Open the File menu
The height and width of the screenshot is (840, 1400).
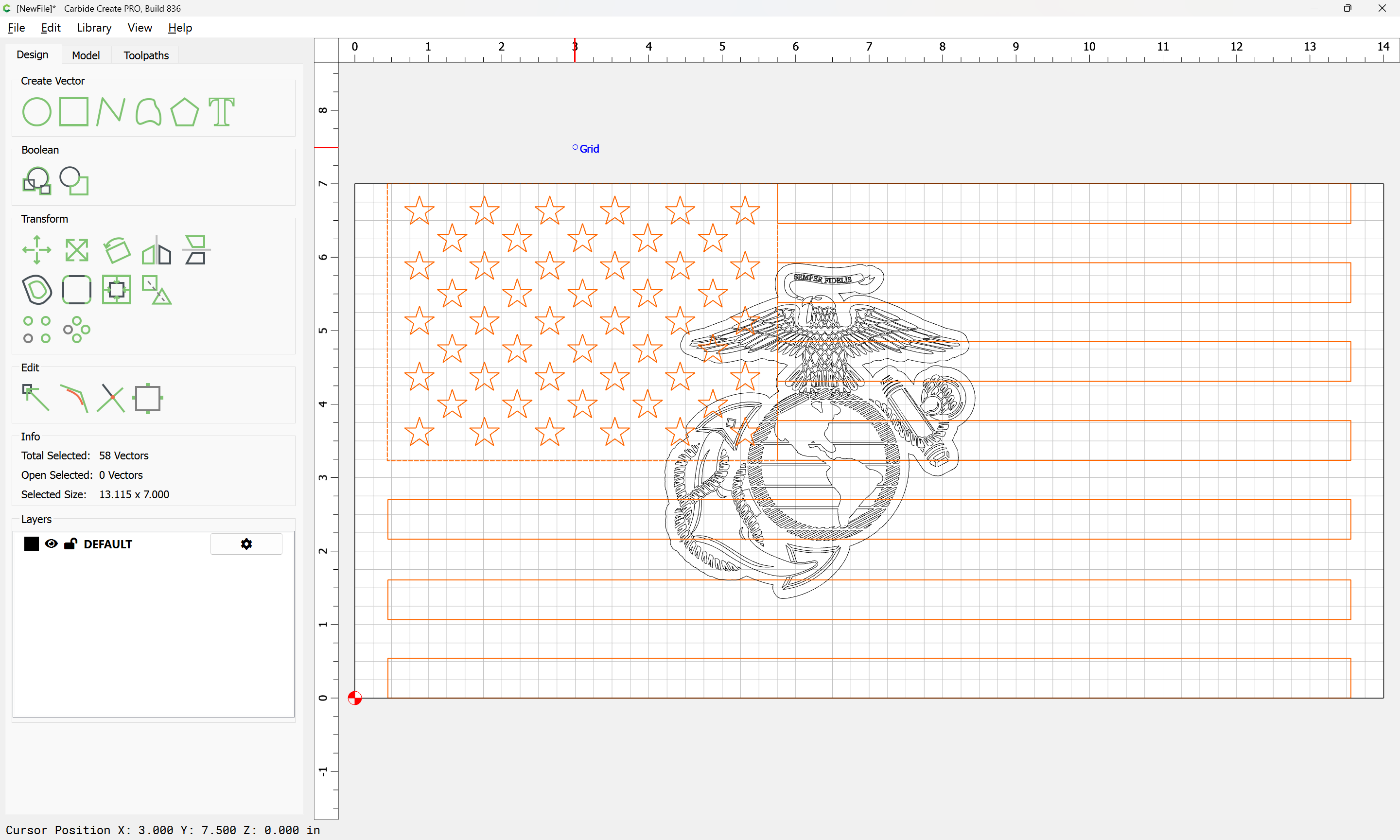[x=16, y=28]
